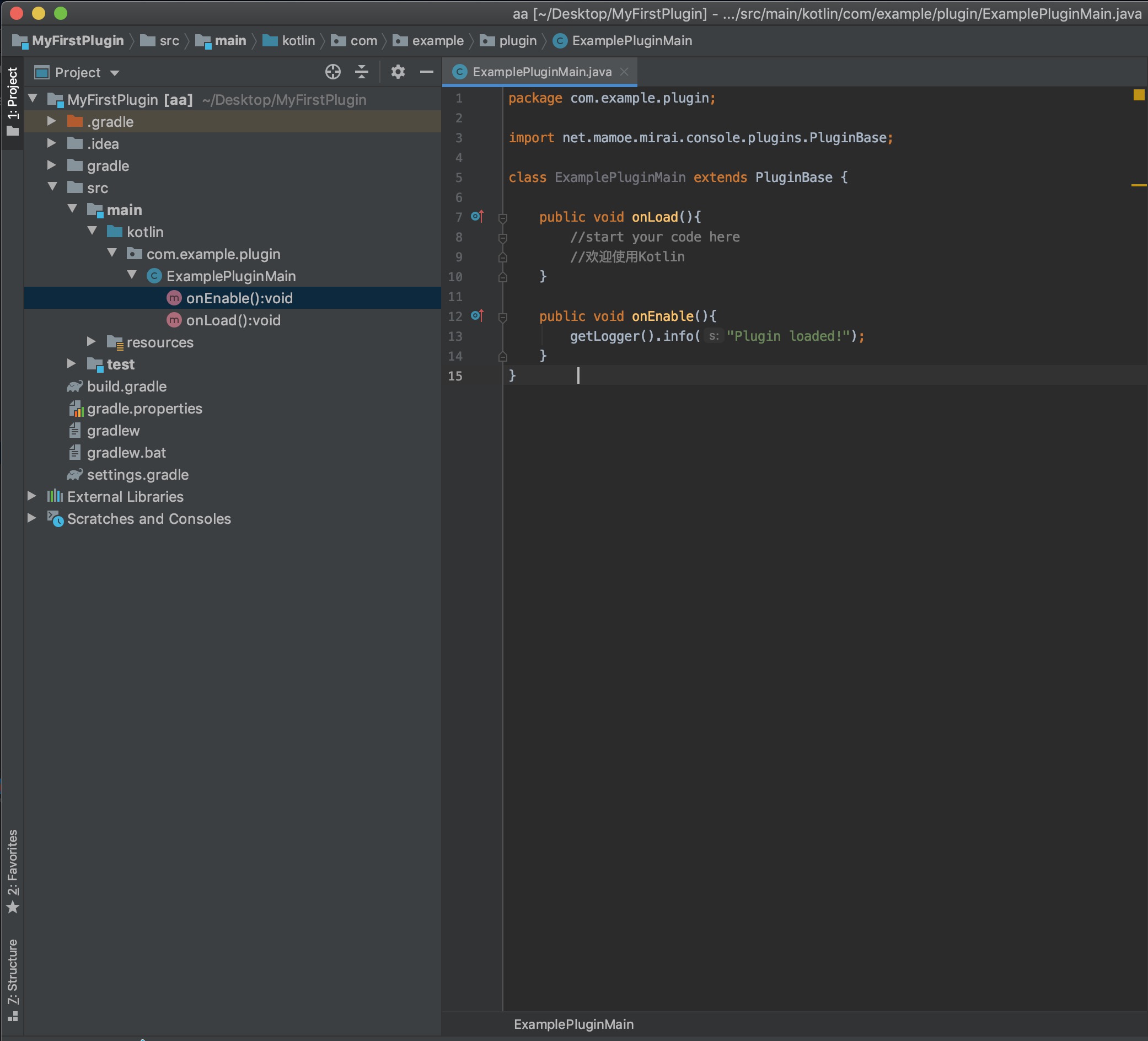
Task: Click override gutter icon beside onLoad line
Action: click(x=477, y=216)
